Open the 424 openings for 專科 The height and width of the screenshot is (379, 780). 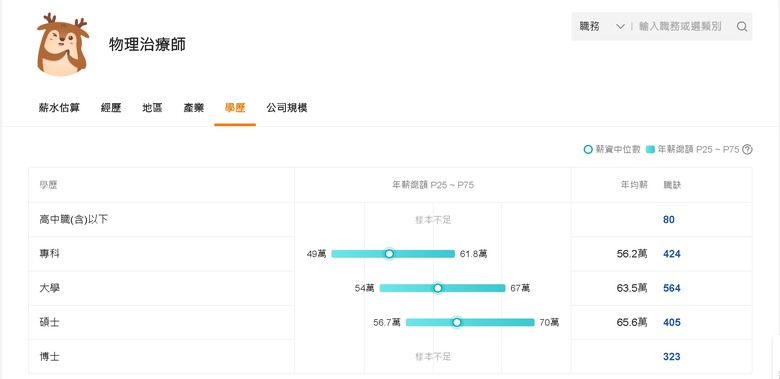pos(672,254)
